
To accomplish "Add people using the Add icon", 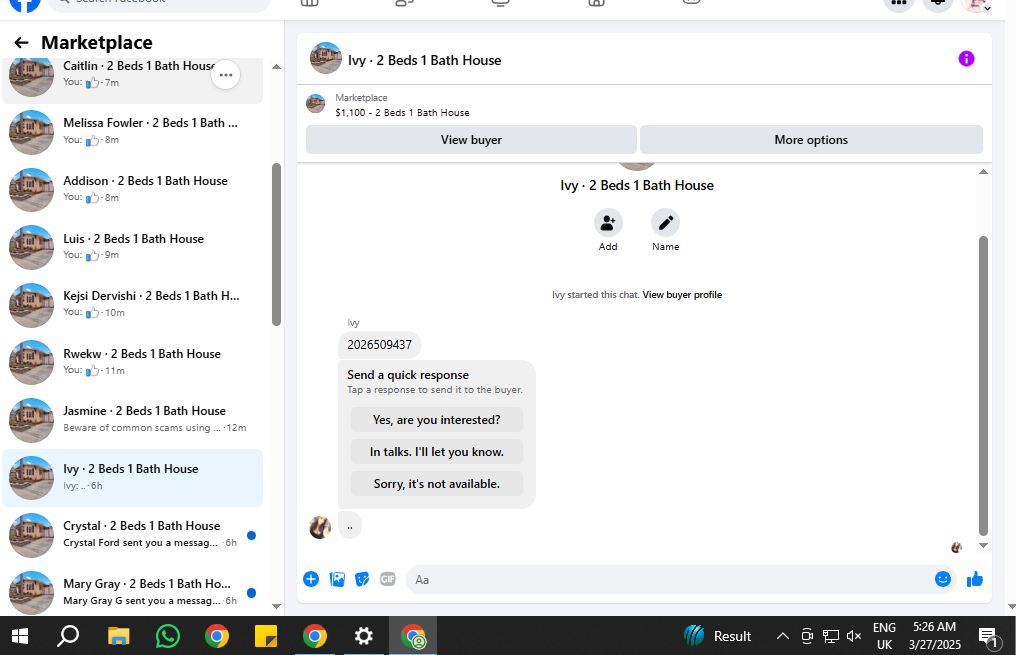I will 608,223.
